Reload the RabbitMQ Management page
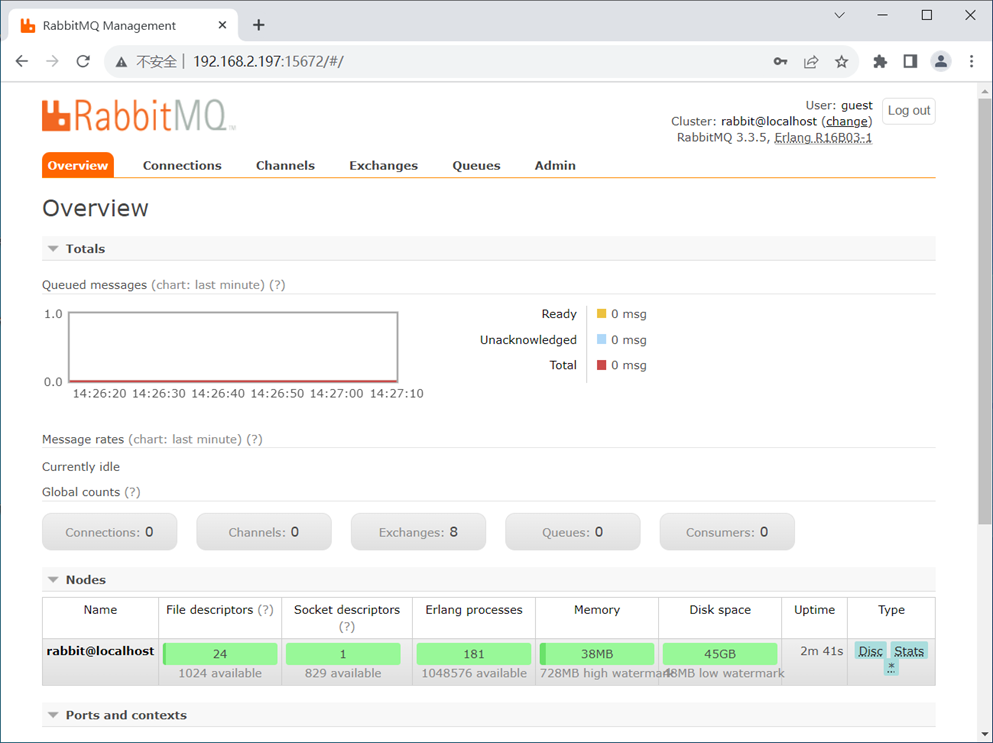Viewport: 993px width, 743px height. click(83, 61)
